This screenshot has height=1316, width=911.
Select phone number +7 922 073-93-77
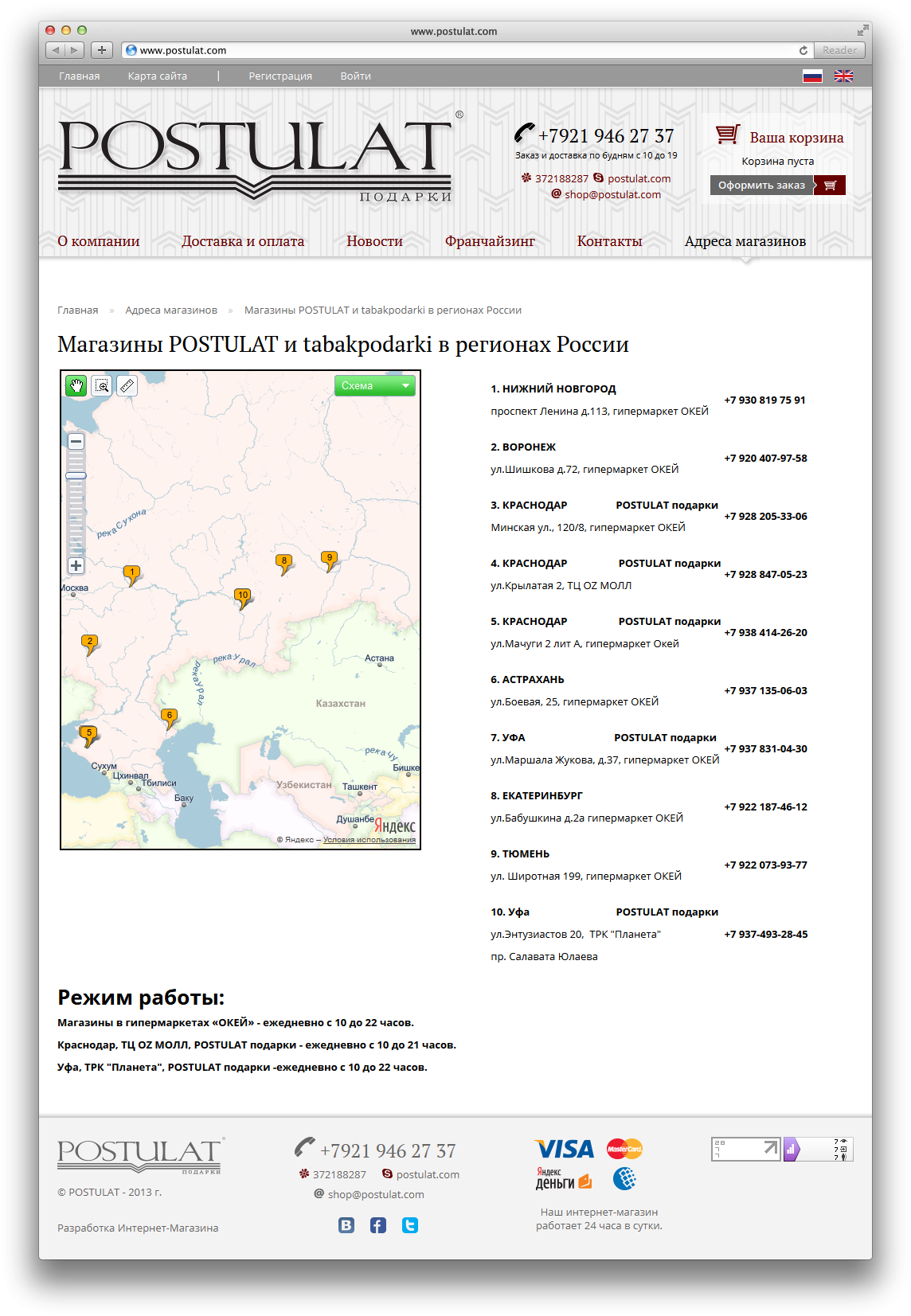coord(765,865)
